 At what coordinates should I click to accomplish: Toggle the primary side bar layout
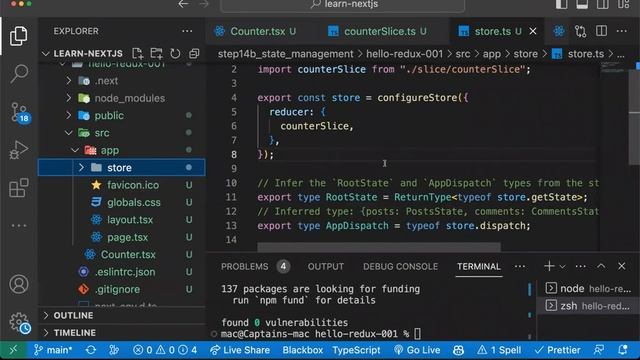coord(562,4)
